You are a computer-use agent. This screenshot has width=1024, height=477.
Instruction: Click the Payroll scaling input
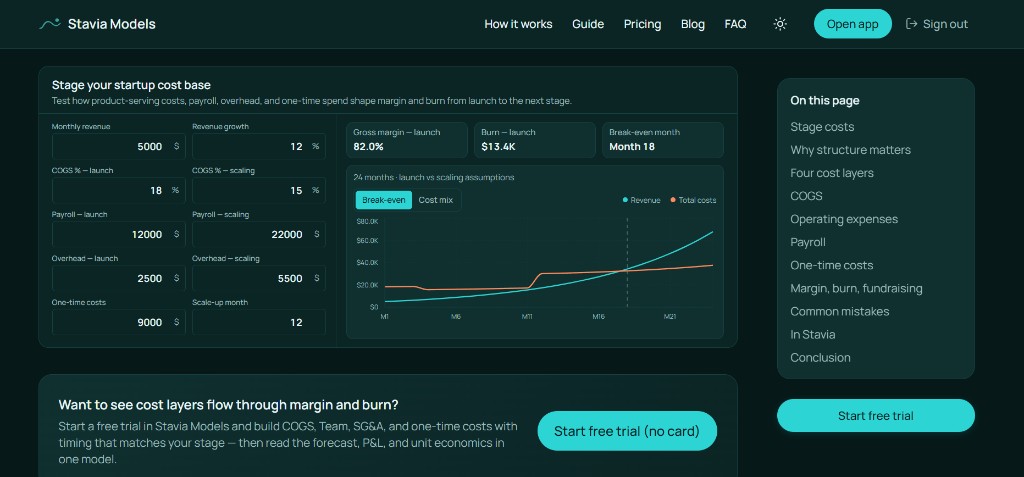[259, 234]
